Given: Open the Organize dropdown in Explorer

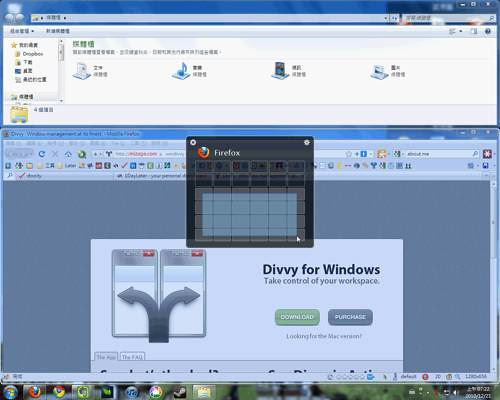Looking at the screenshot, I should coord(22,31).
